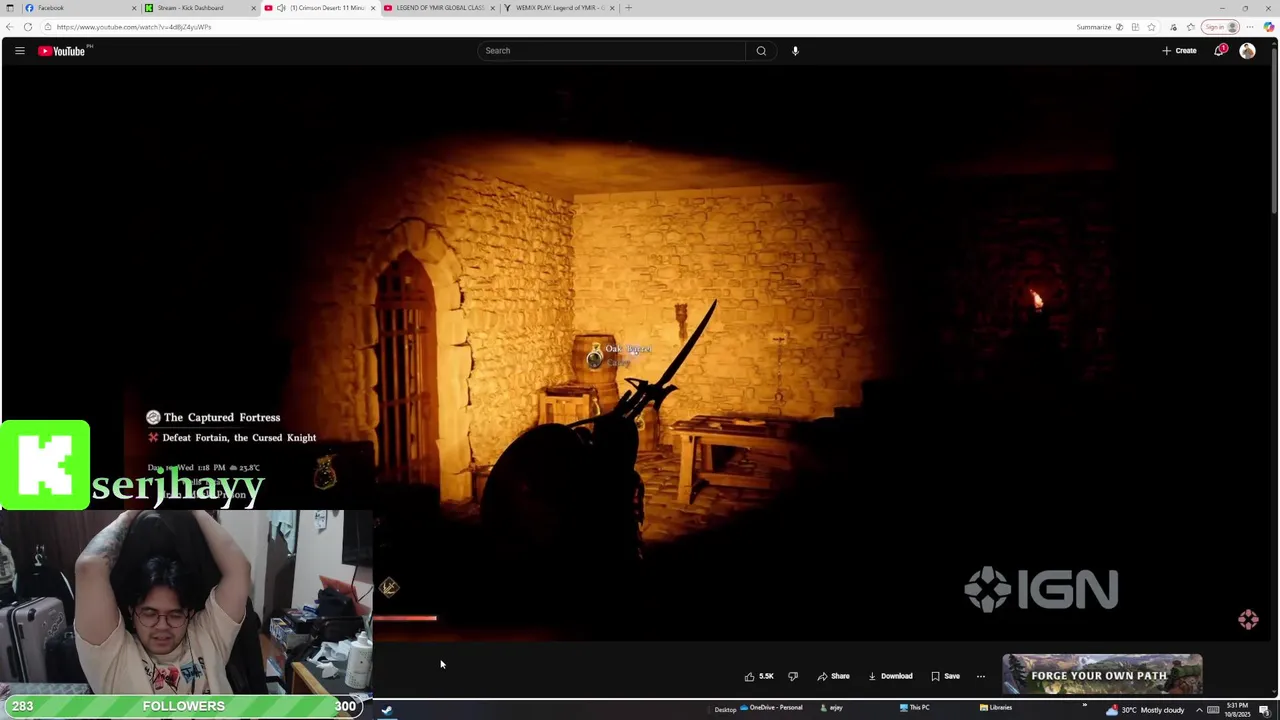Image resolution: width=1280 pixels, height=720 pixels.
Task: Open the Copilot icon in the browser toolbar
Action: coord(1268,27)
